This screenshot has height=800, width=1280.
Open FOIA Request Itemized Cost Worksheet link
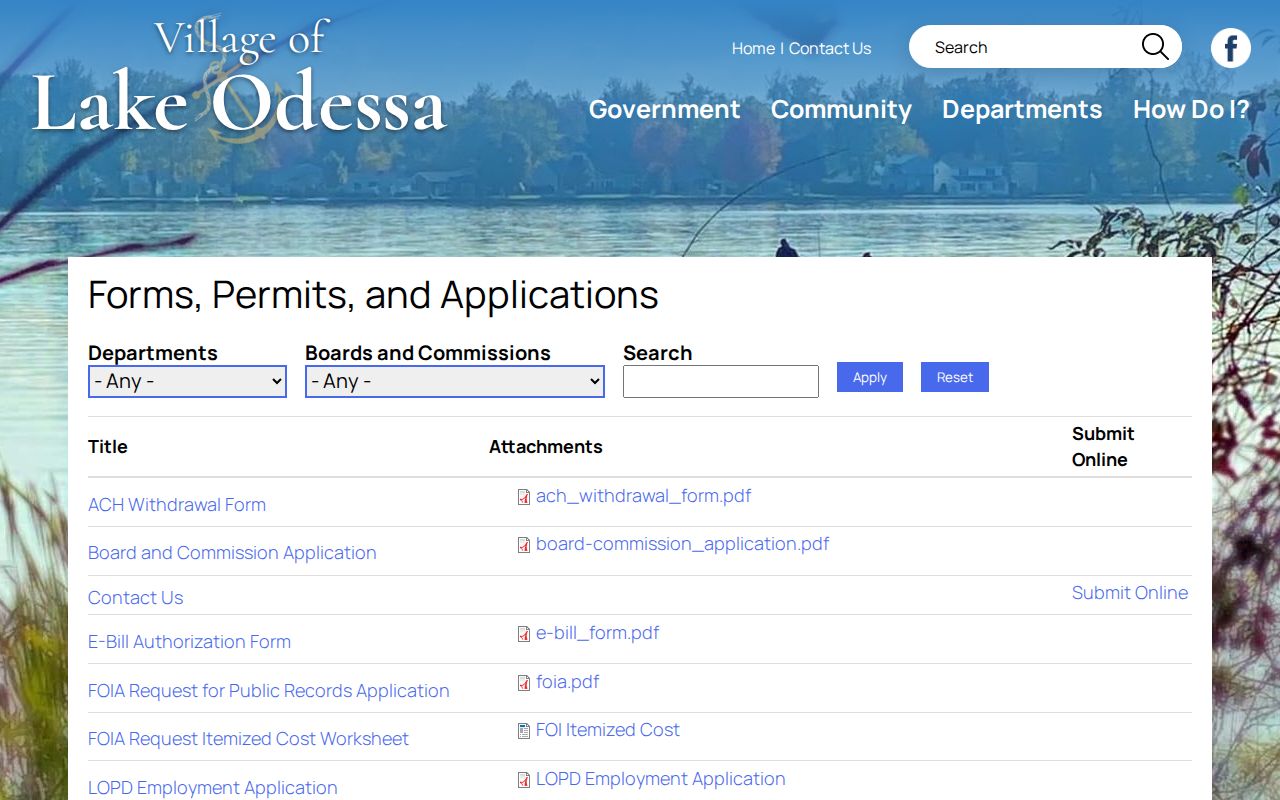[248, 739]
